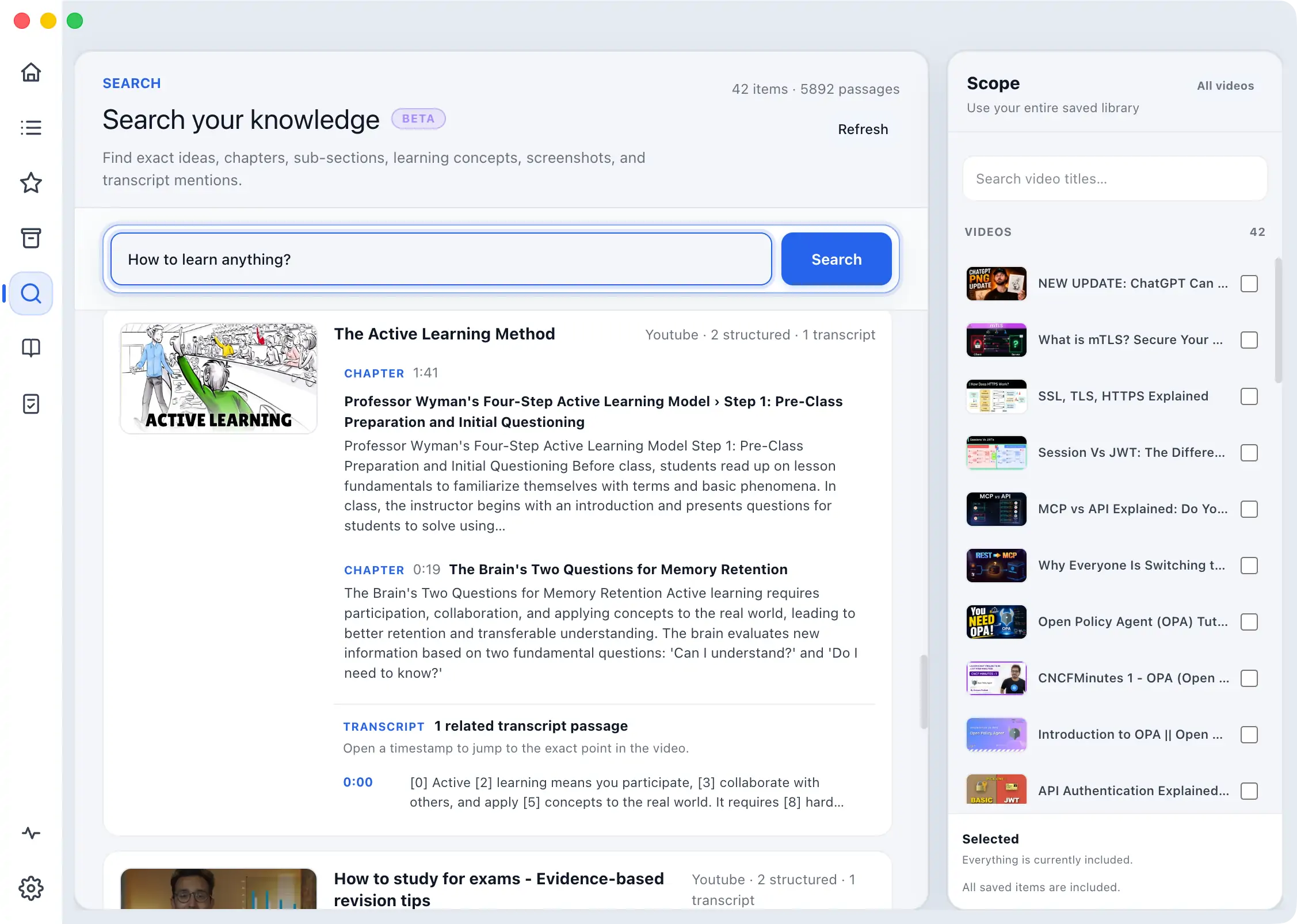Click the SSL, TLS, HTTPS video thumbnail
Viewport: 1297px width, 924px height.
[x=997, y=396]
